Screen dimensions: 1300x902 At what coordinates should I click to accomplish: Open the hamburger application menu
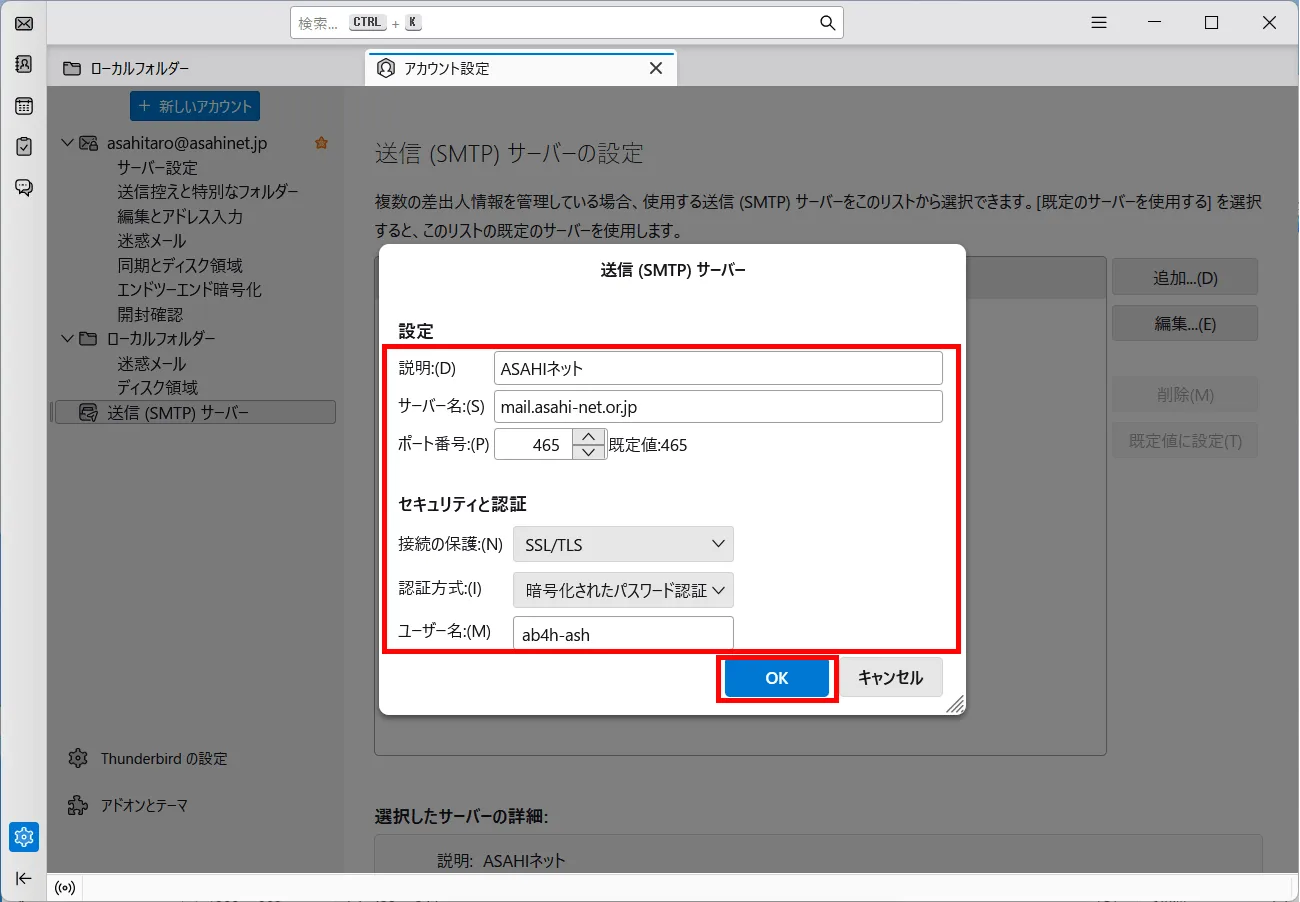[1098, 22]
